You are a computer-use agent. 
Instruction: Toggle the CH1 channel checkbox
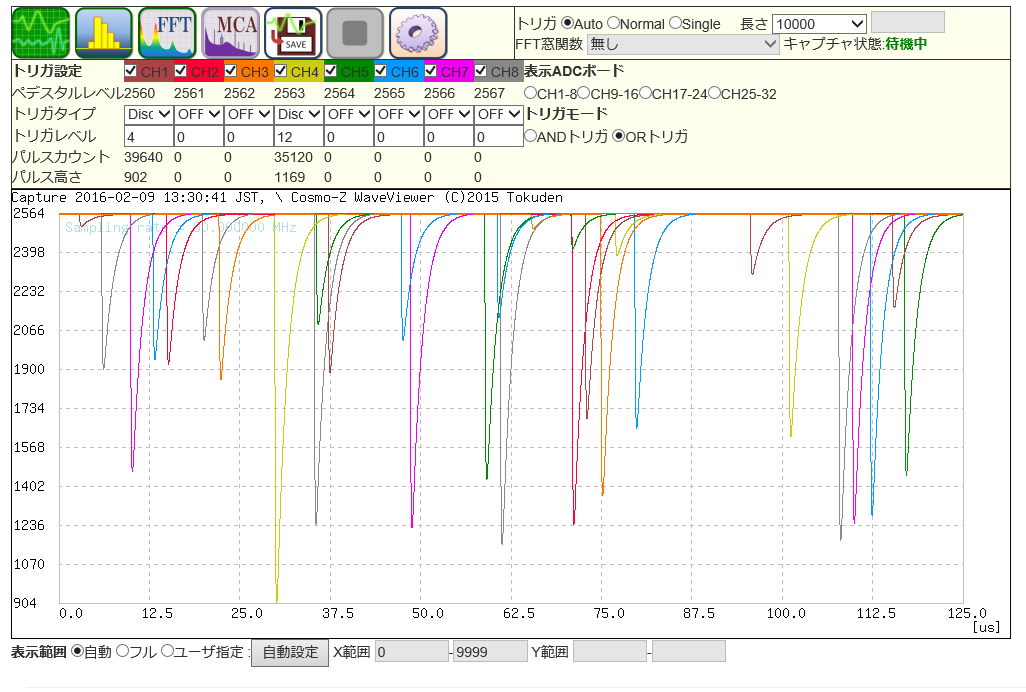131,71
